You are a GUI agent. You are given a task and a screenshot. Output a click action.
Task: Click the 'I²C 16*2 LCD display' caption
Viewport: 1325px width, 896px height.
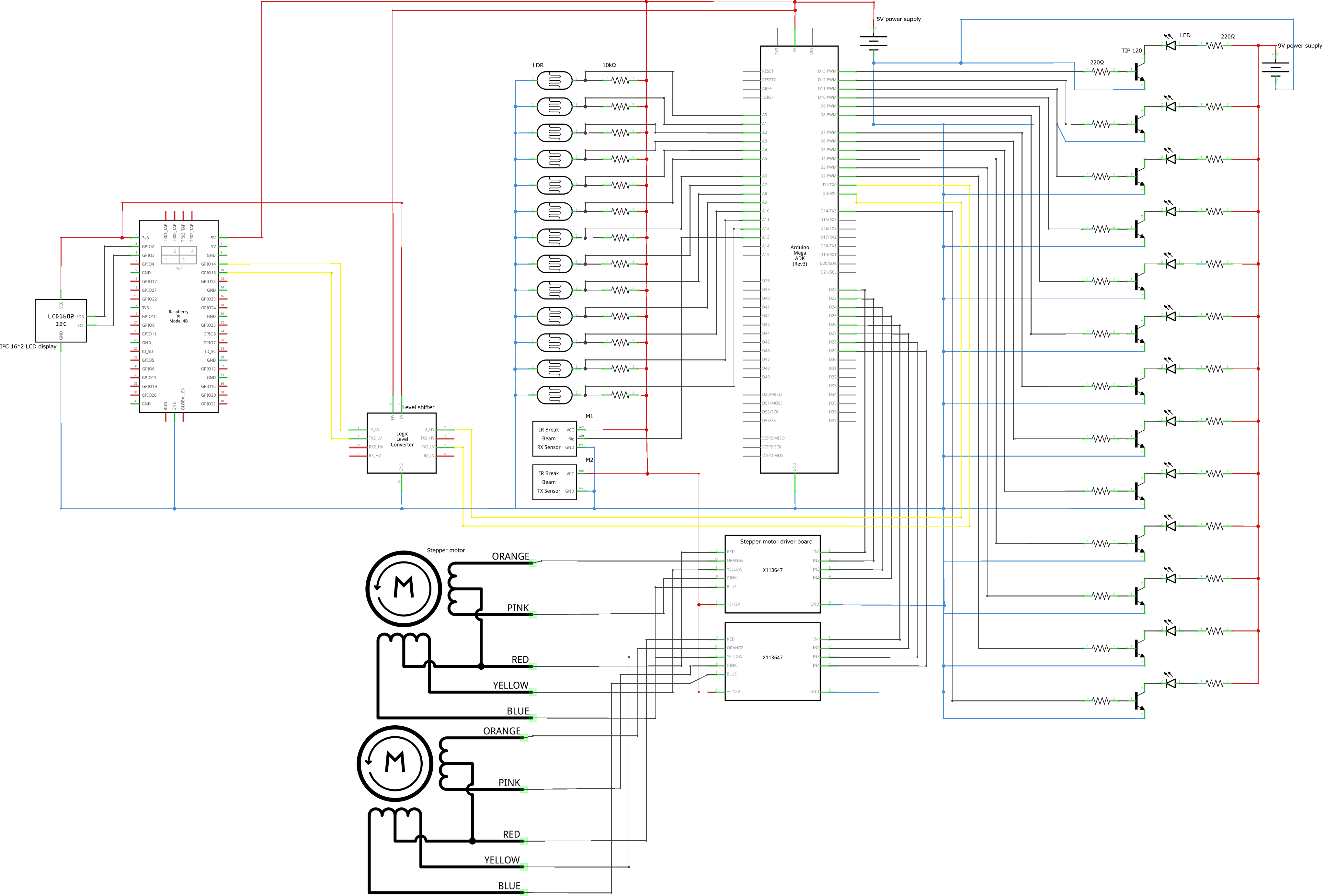(x=29, y=346)
